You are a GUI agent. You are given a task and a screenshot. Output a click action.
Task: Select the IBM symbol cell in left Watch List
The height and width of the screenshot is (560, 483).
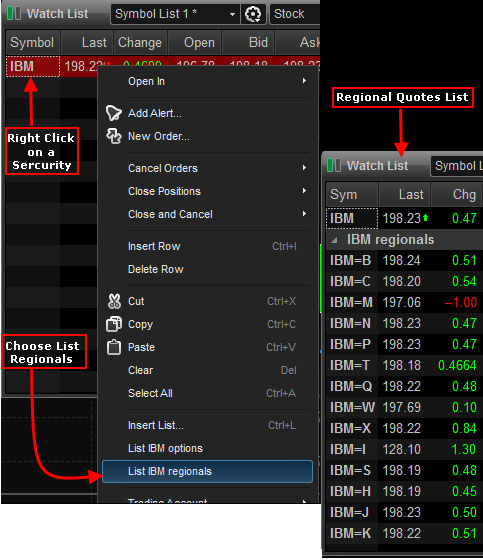pos(33,66)
